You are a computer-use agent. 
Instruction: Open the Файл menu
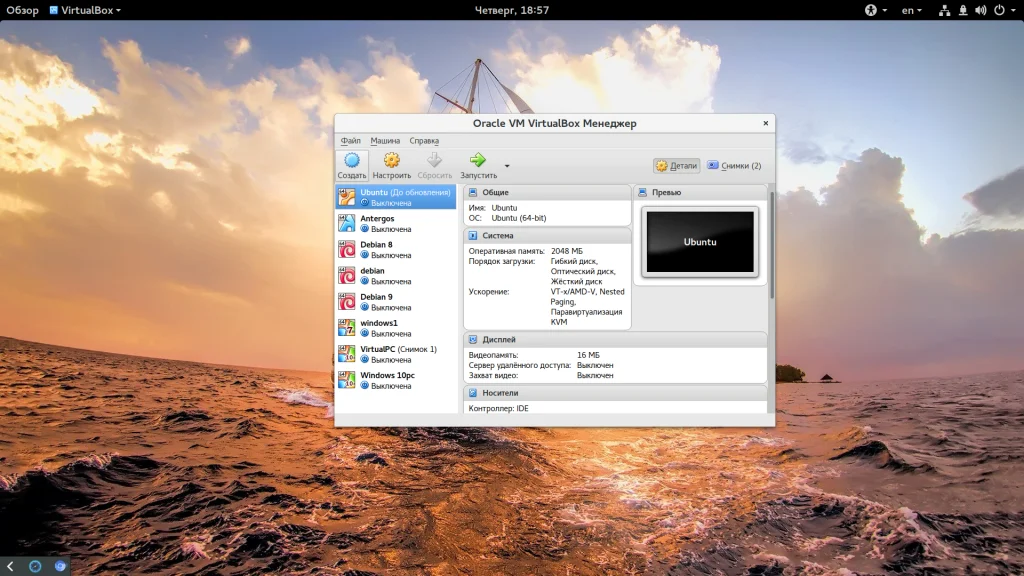pos(350,141)
